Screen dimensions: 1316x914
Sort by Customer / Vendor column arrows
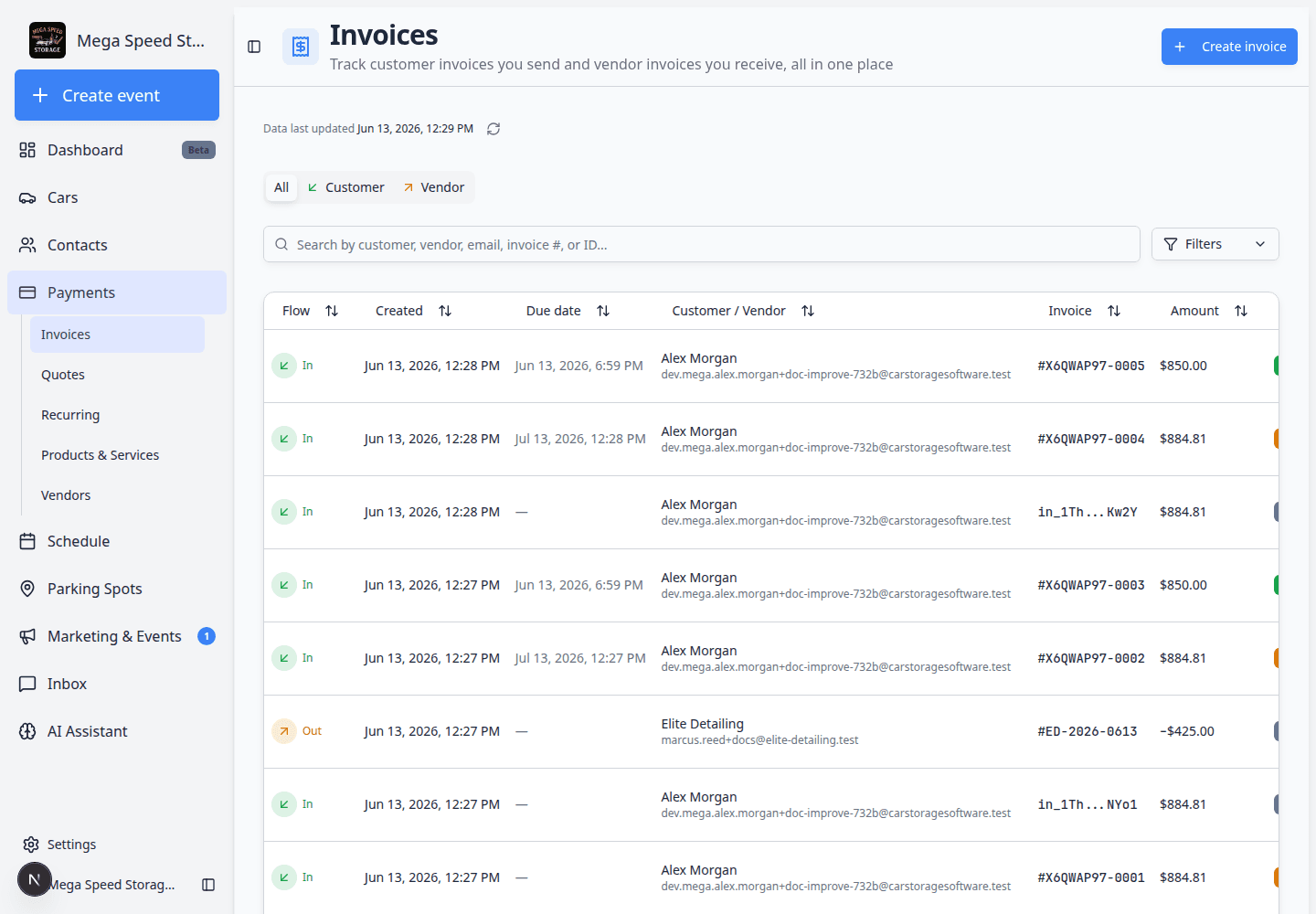pyautogui.click(x=808, y=311)
